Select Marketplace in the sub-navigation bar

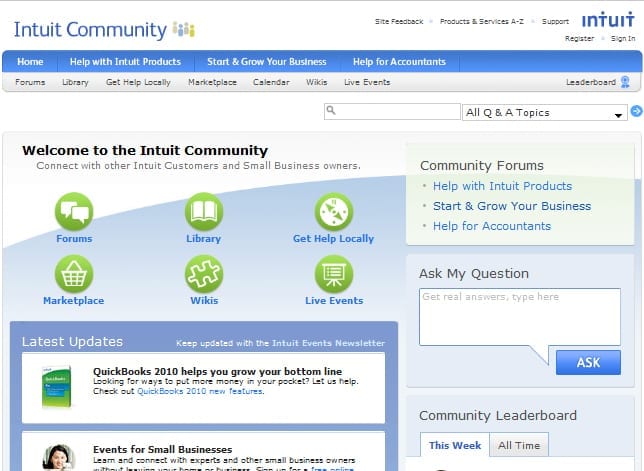212,82
